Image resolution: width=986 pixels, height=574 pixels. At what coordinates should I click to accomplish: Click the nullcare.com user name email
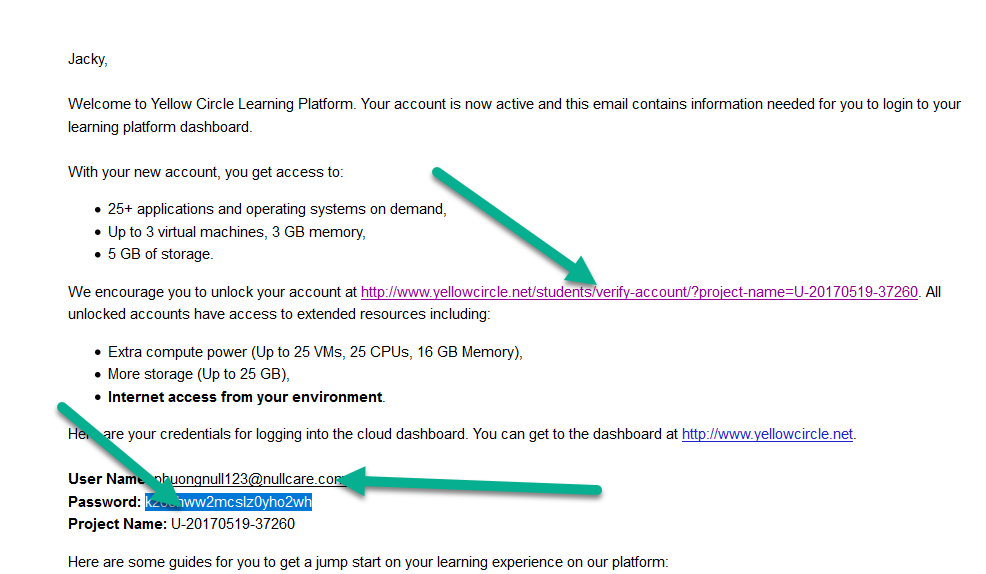[x=250, y=479]
